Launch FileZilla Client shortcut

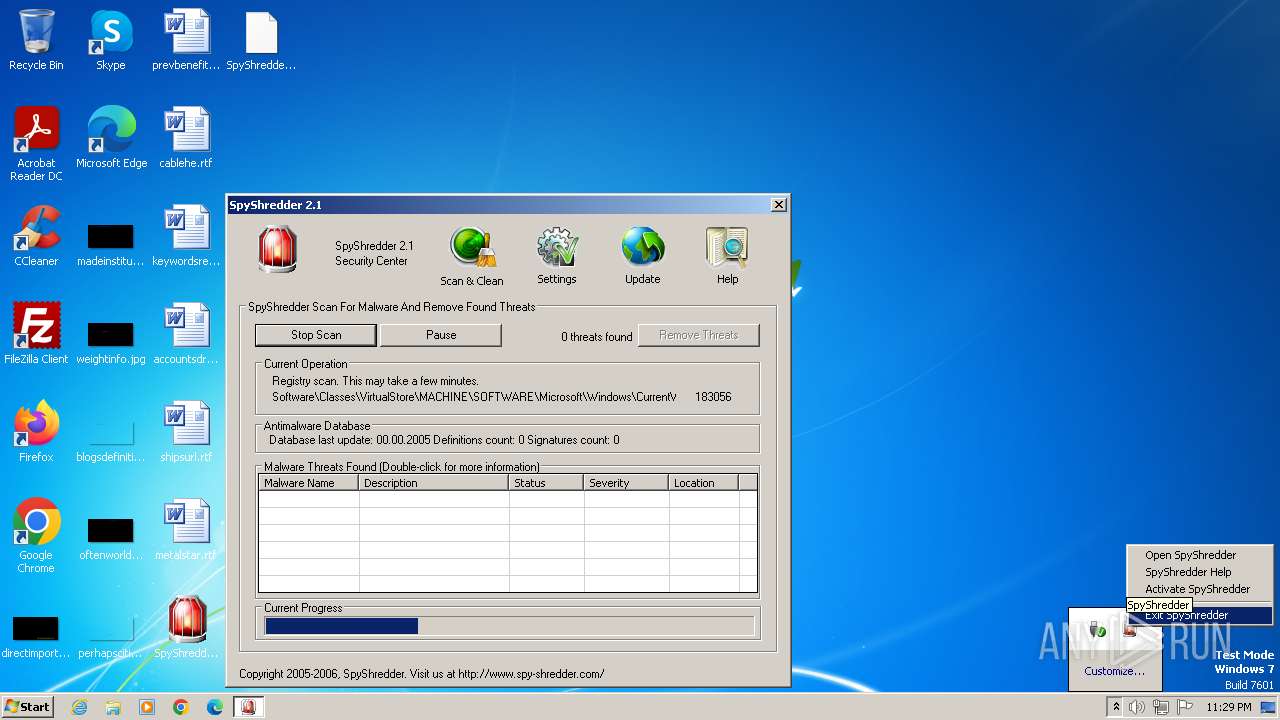pyautogui.click(x=36, y=334)
